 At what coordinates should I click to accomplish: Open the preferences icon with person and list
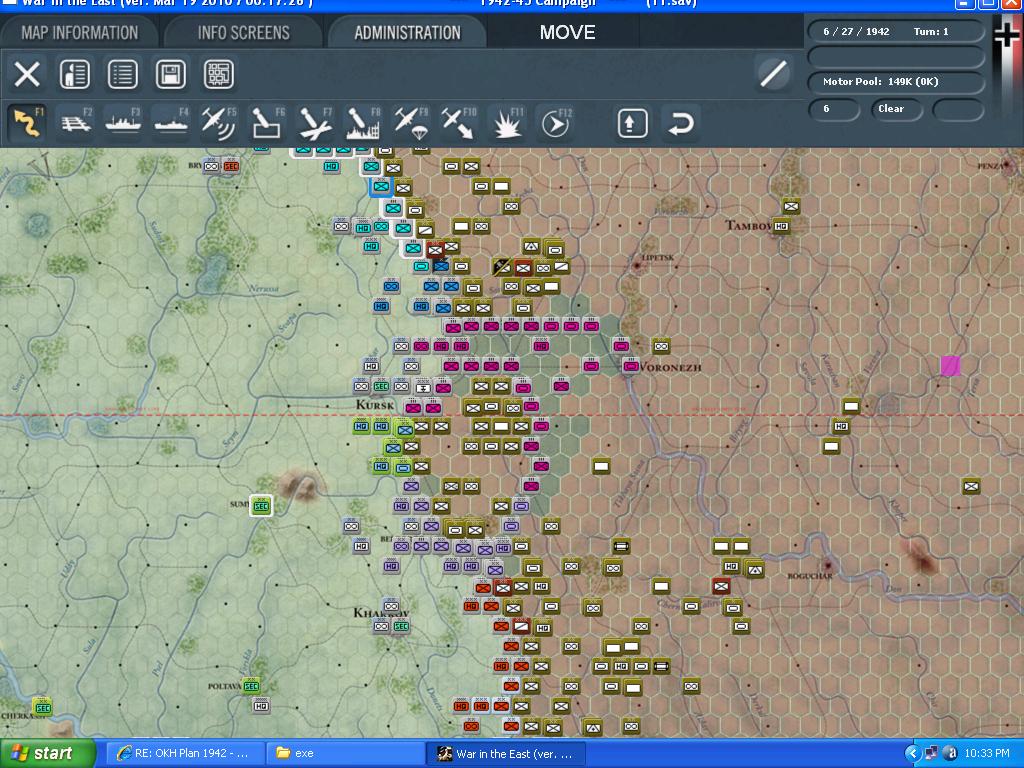[74, 74]
